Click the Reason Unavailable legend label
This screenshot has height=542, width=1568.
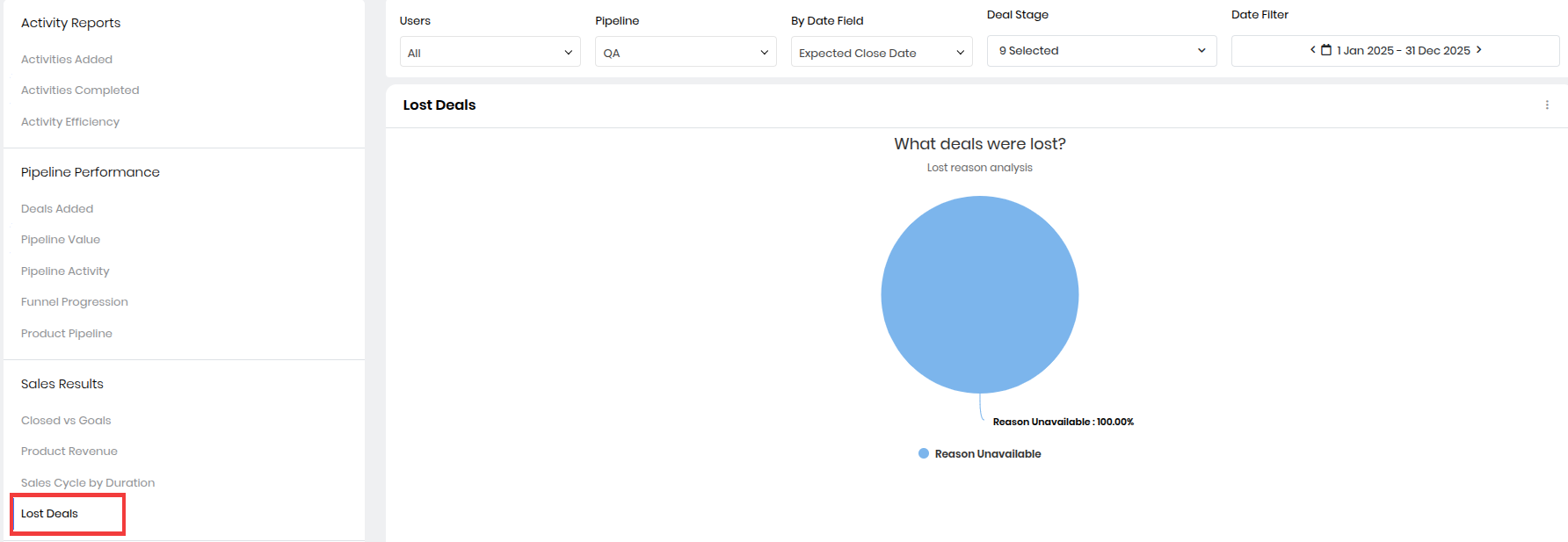tap(988, 453)
